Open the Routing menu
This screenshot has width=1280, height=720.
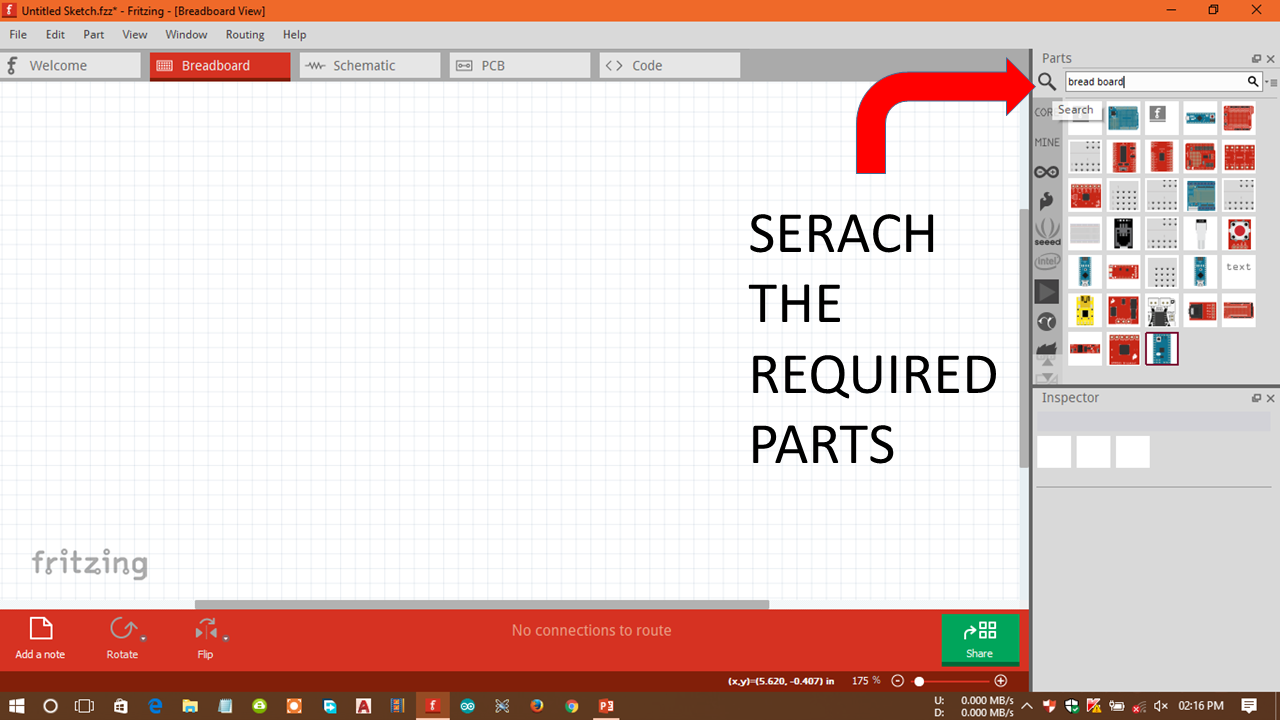point(245,34)
